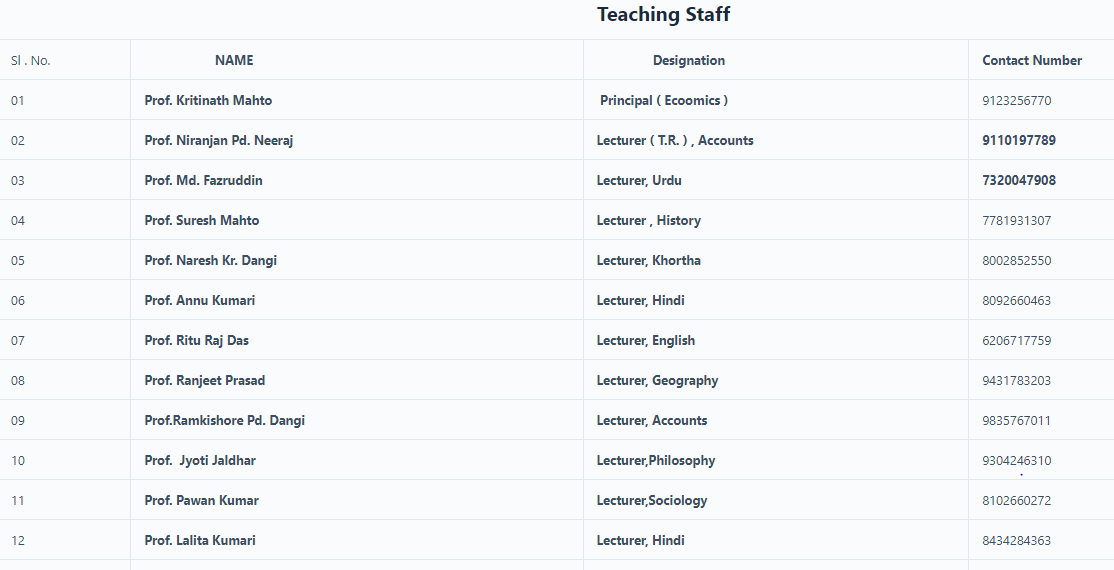
Task: Click the Lecturer, Khortha designation cell
Action: pyautogui.click(x=649, y=260)
